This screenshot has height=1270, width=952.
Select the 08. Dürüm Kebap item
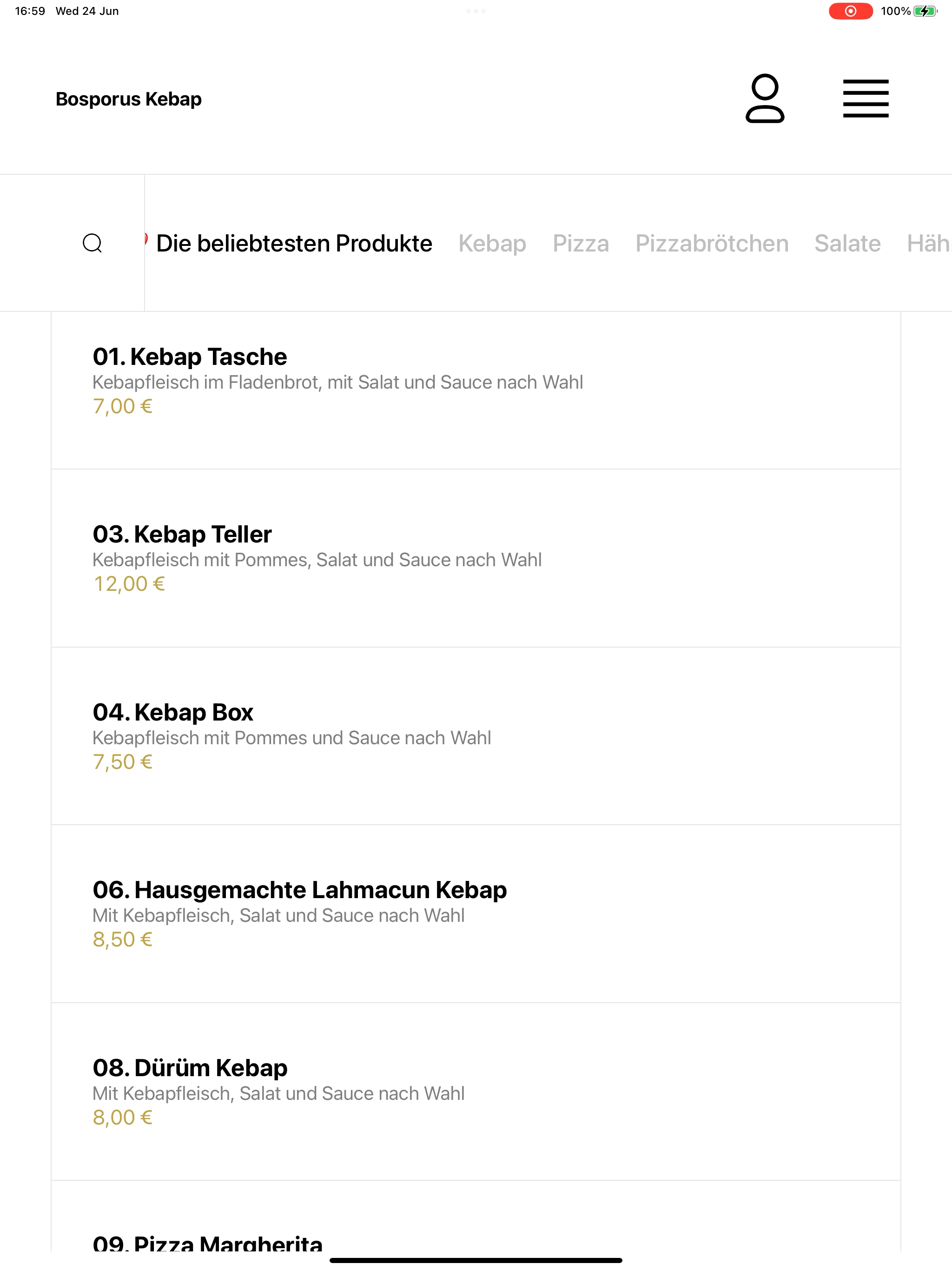click(476, 1091)
